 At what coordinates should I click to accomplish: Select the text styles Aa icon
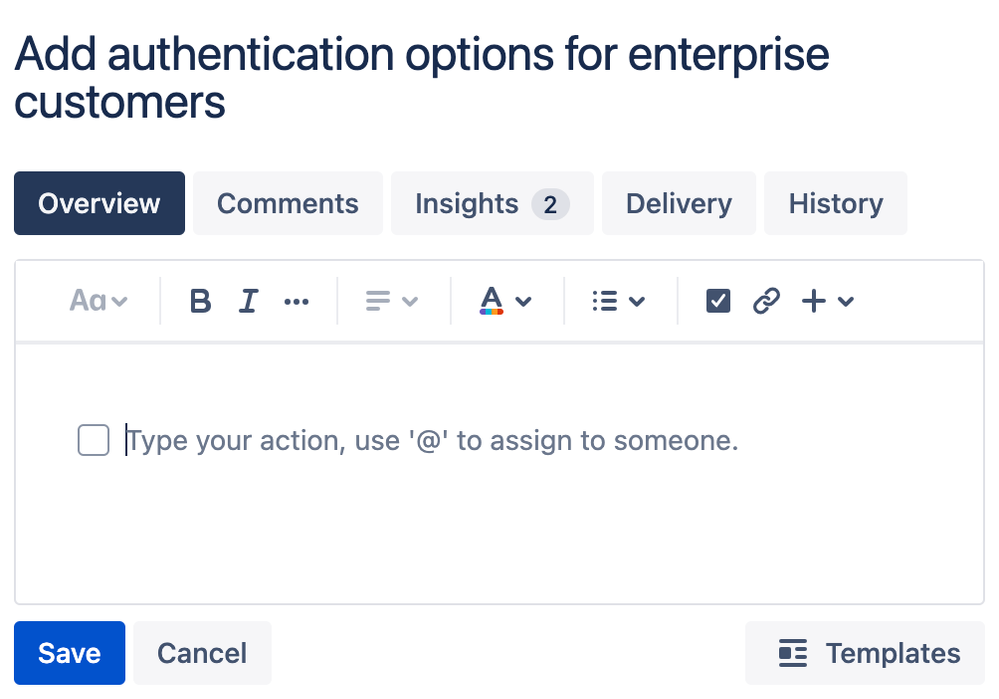[90, 300]
